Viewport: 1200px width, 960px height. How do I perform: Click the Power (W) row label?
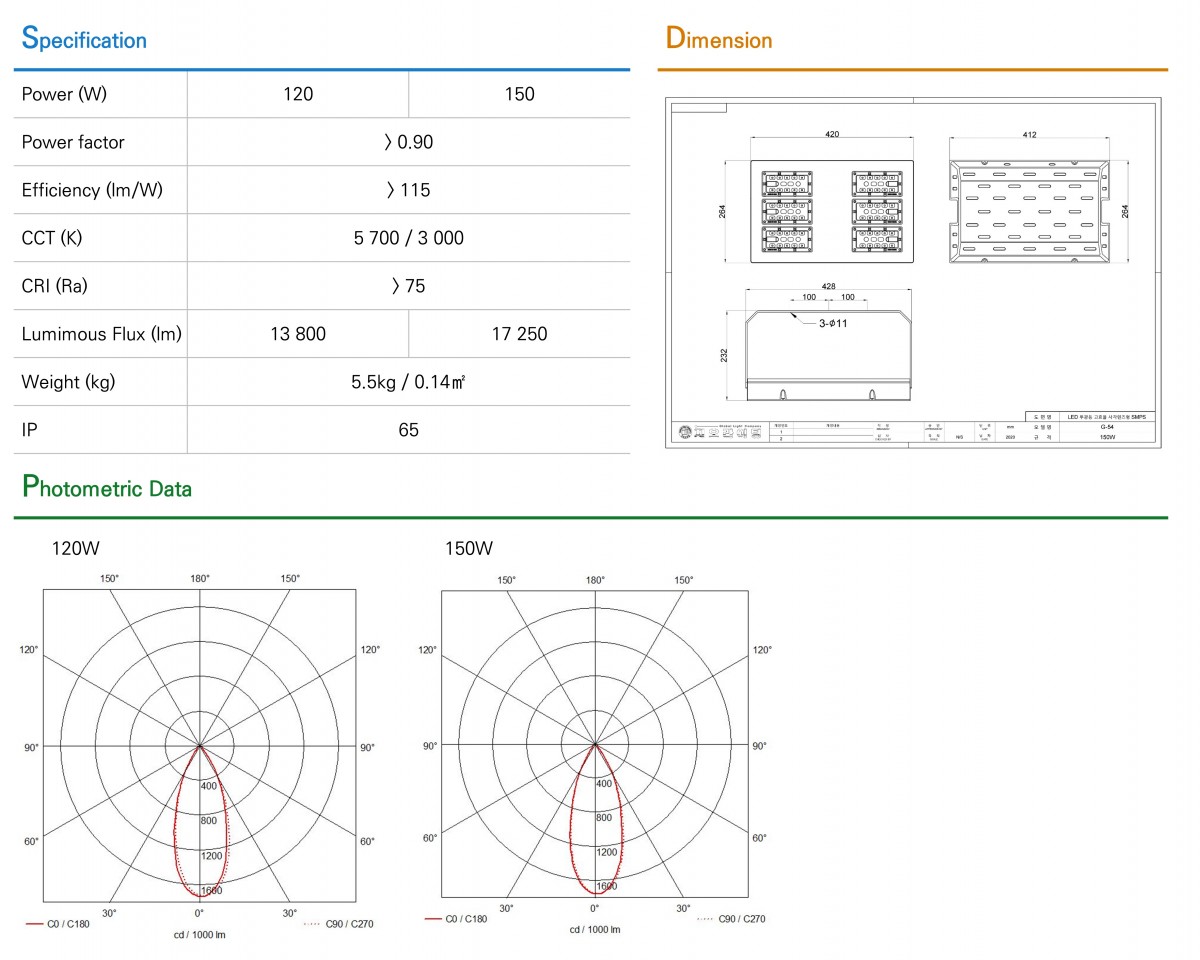coord(64,94)
